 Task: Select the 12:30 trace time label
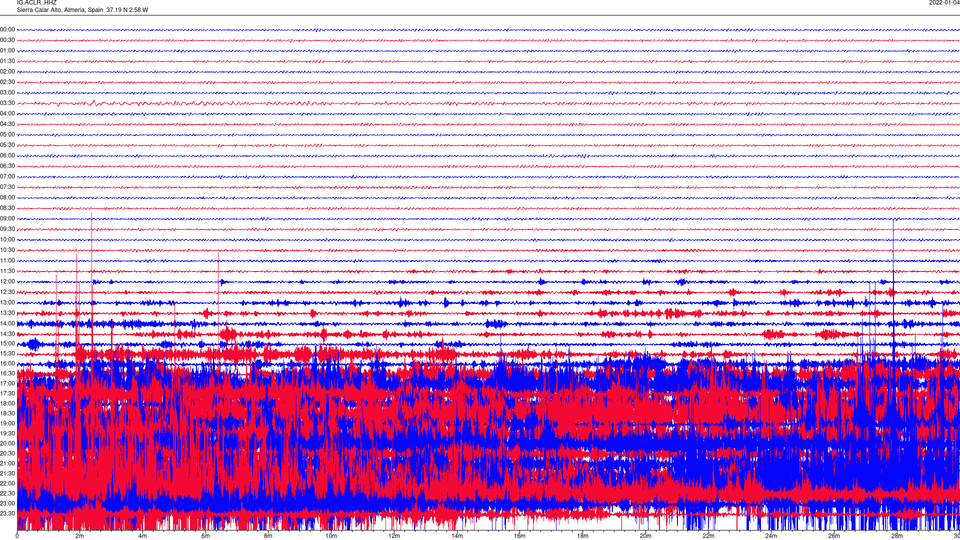[7, 292]
